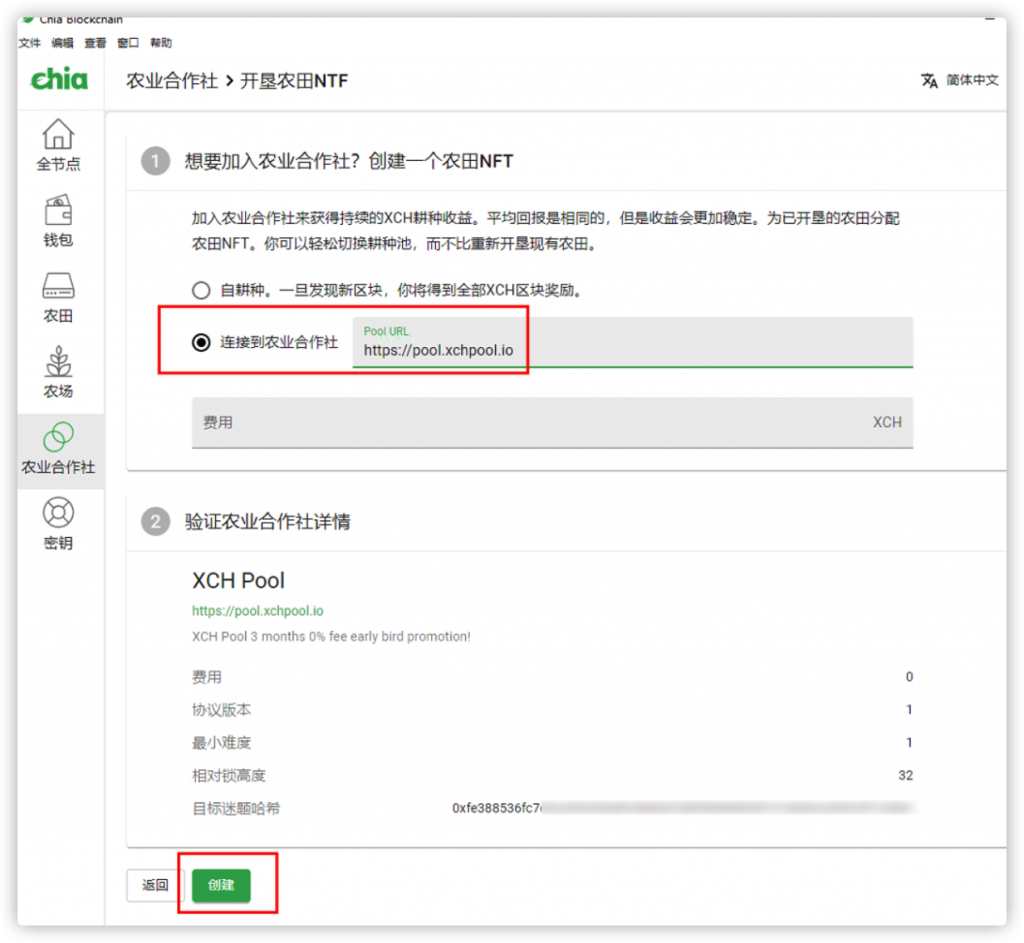Click the 农业合作社 breadcrumb link
The image size is (1024, 943).
172,81
